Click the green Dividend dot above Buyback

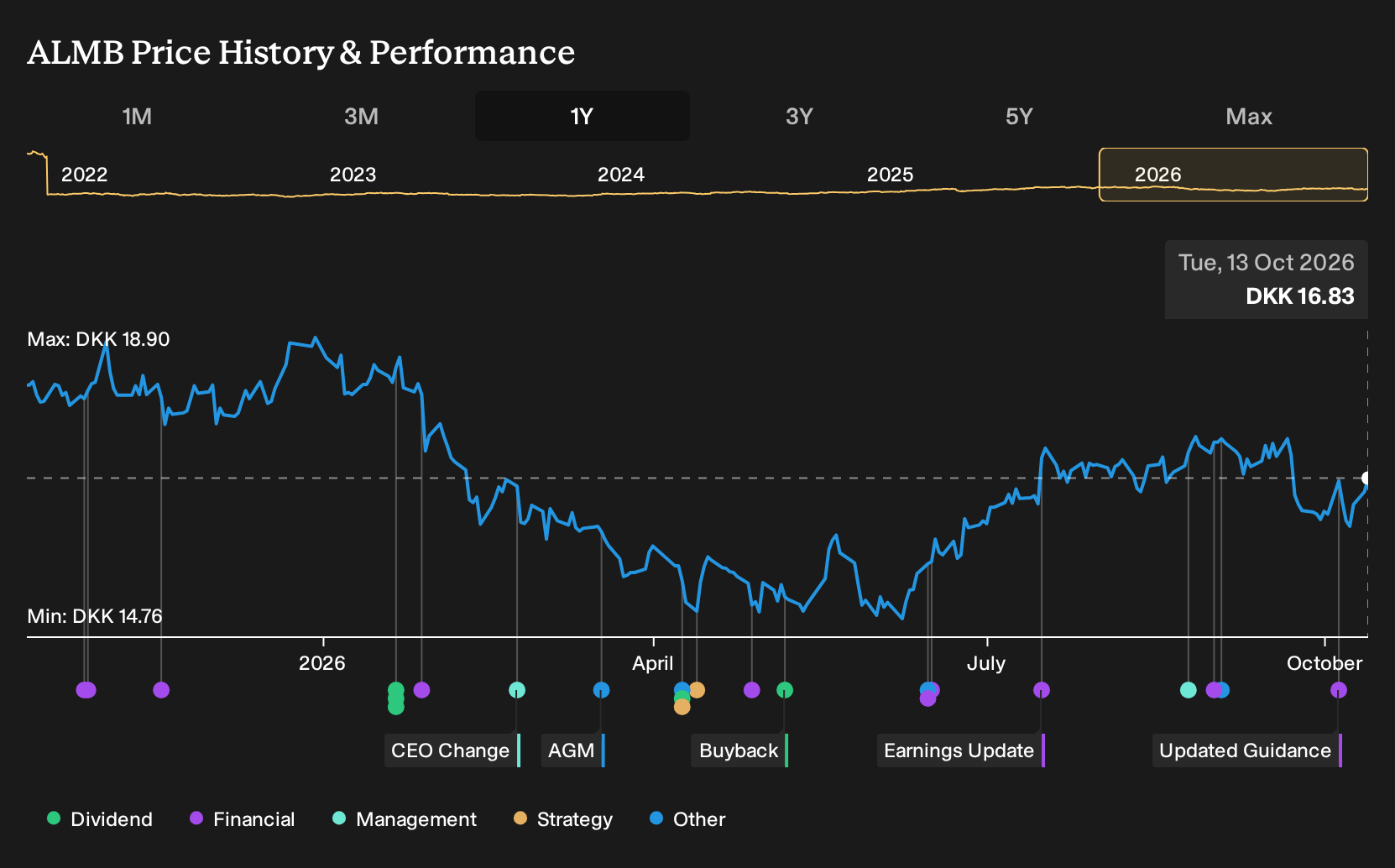point(785,690)
